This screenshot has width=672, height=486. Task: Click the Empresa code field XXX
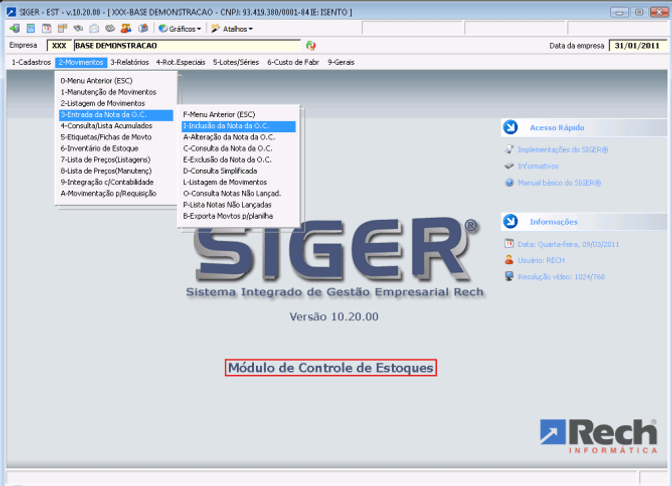(59, 45)
